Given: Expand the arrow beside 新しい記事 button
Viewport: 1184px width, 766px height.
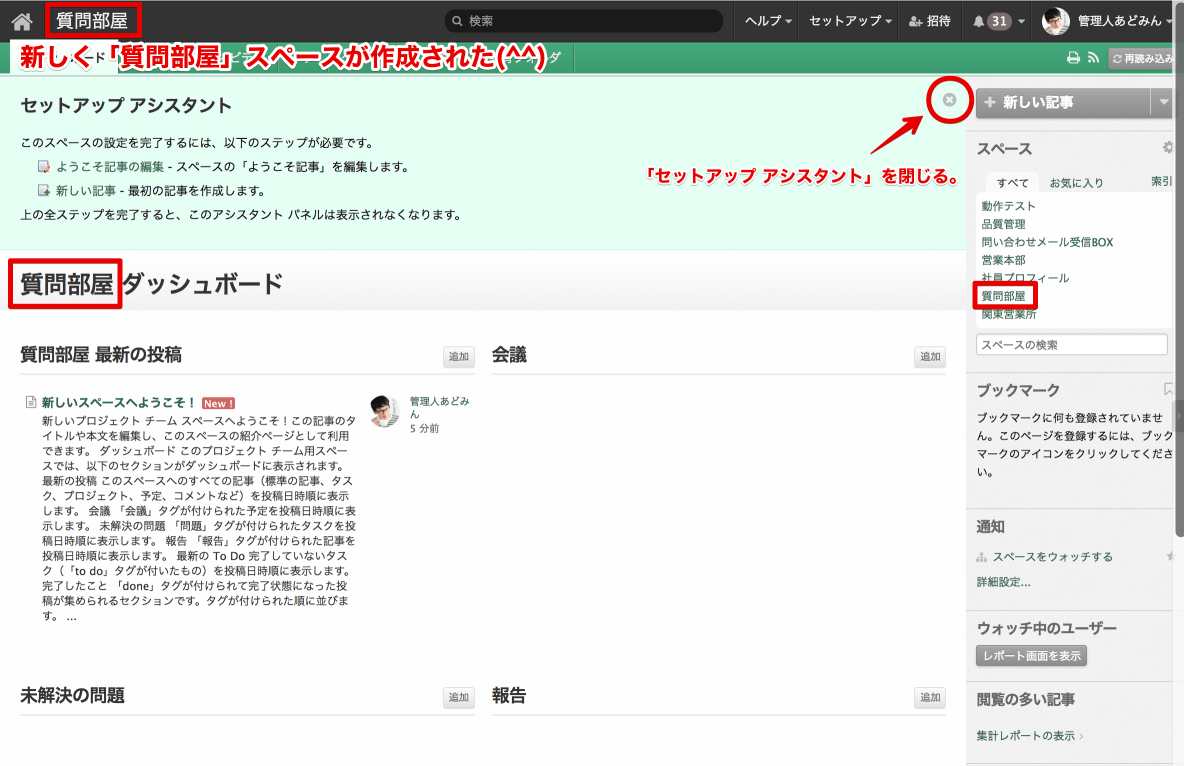Looking at the screenshot, I should pos(1162,102).
